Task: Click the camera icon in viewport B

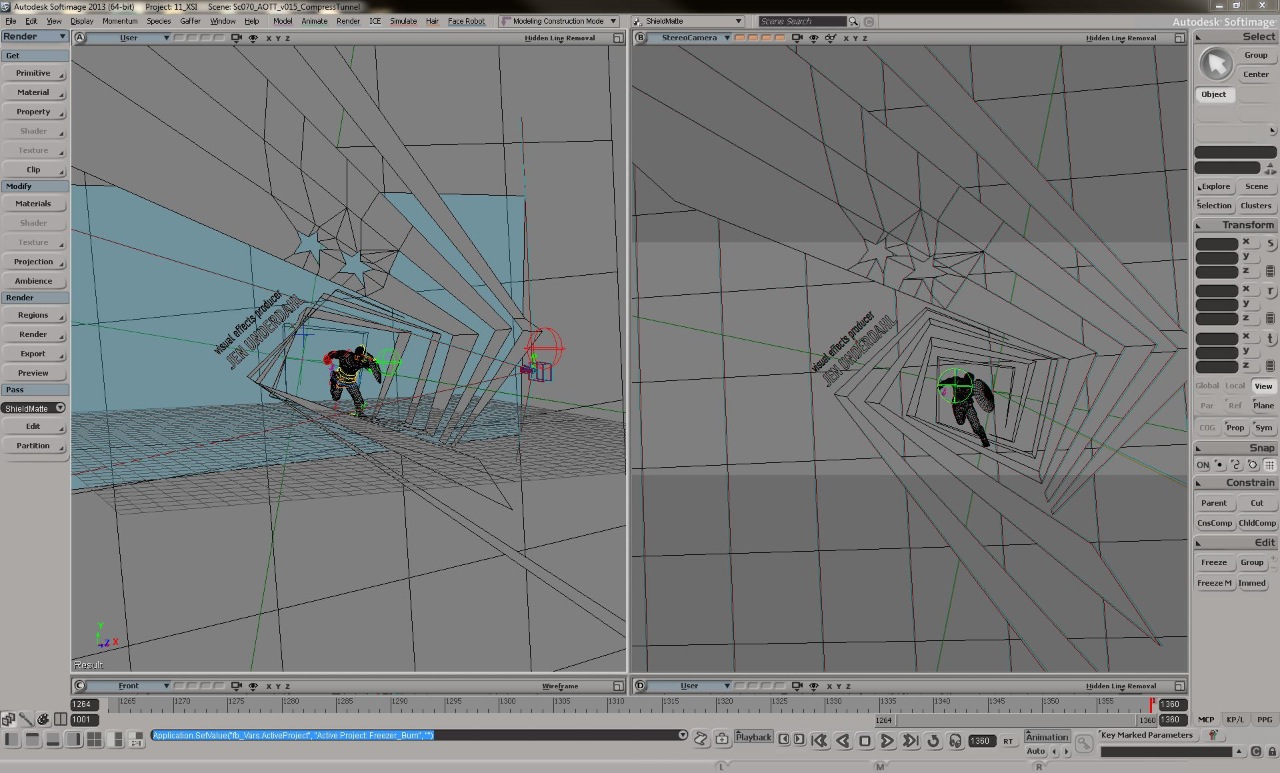Action: (797, 38)
